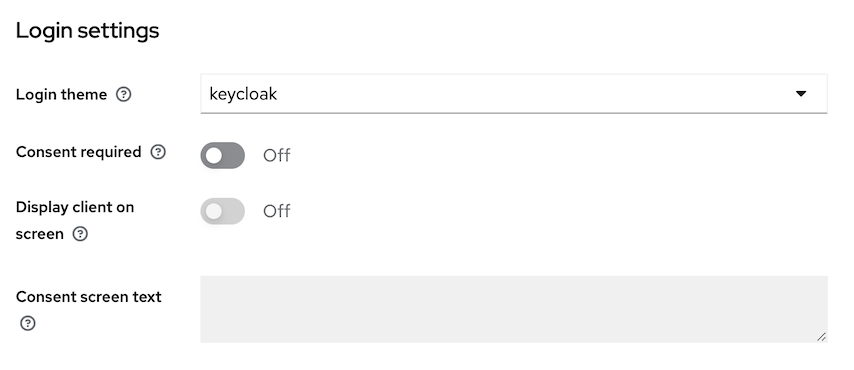View help icon beside Display client on screen
The height and width of the screenshot is (370, 854).
point(80,234)
